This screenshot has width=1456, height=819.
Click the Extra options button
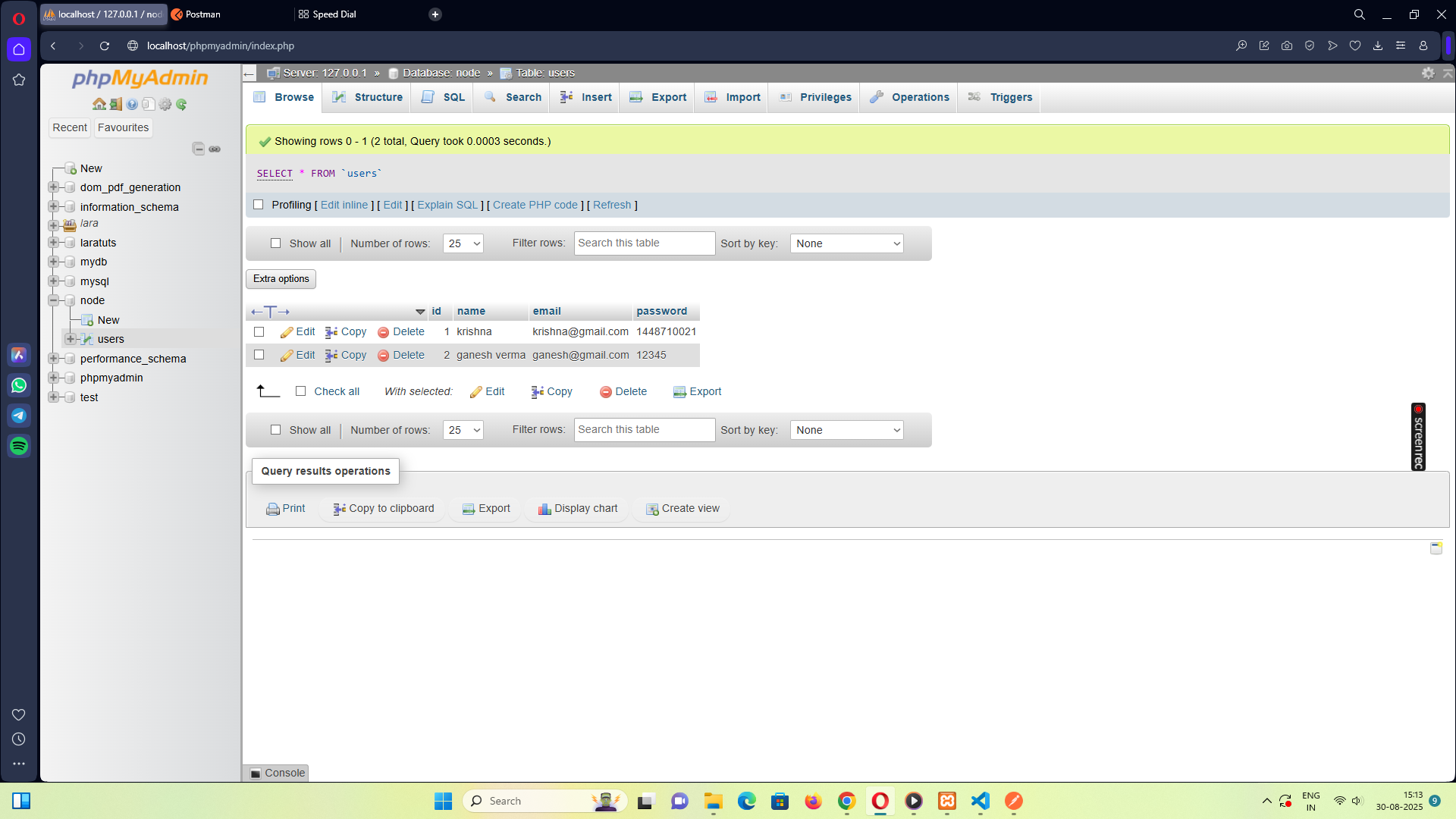point(281,279)
